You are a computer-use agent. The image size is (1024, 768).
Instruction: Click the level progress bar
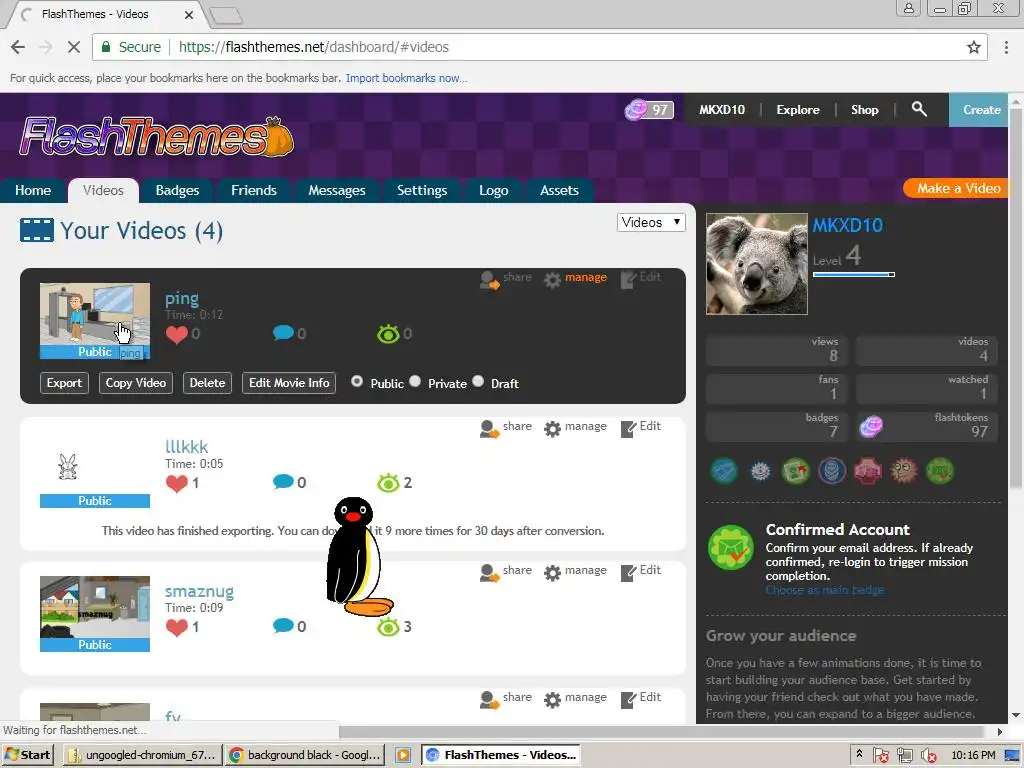click(x=854, y=274)
